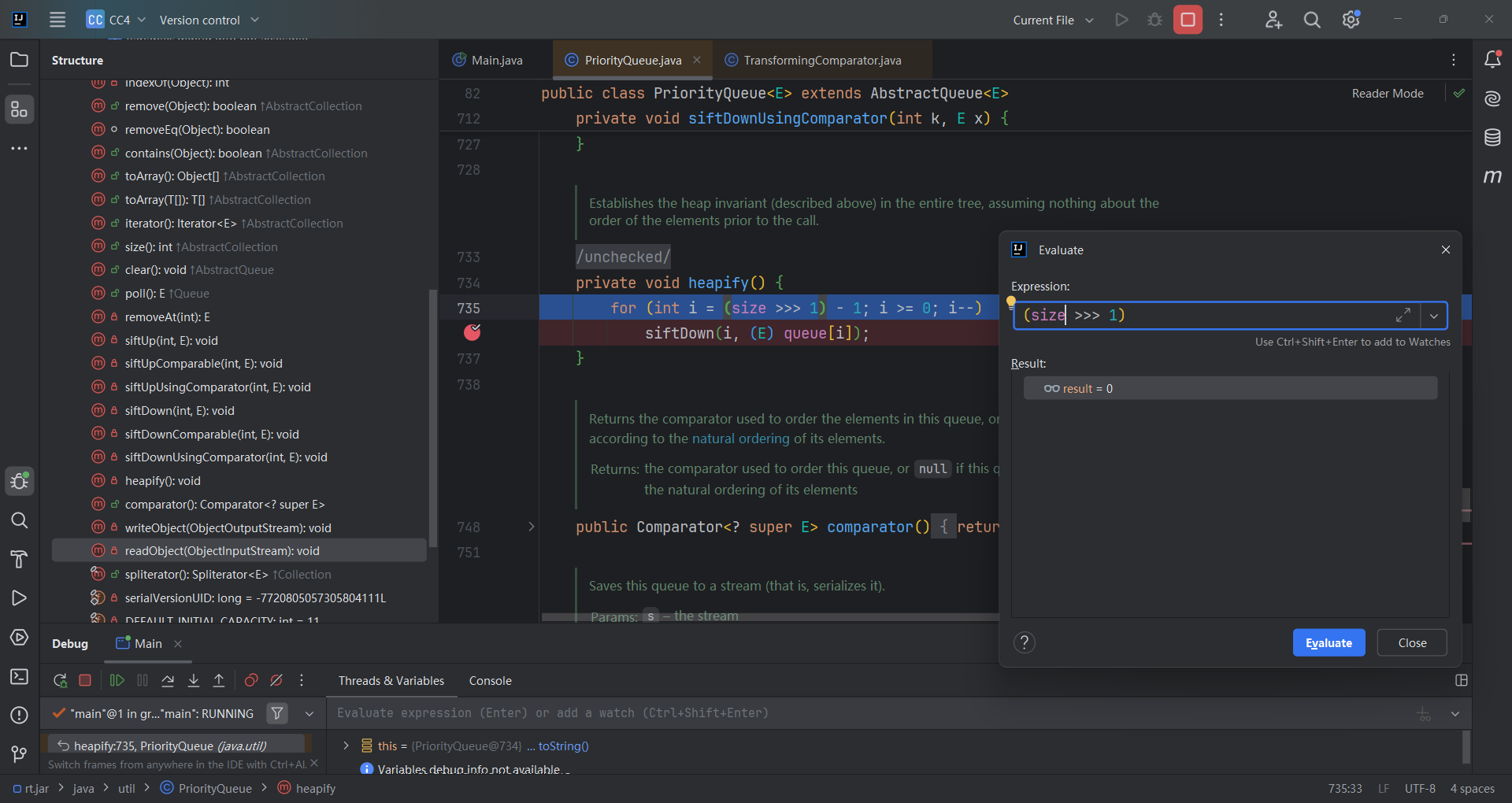The height and width of the screenshot is (803, 1512).
Task: Open the Find tool window
Action: coord(19,520)
